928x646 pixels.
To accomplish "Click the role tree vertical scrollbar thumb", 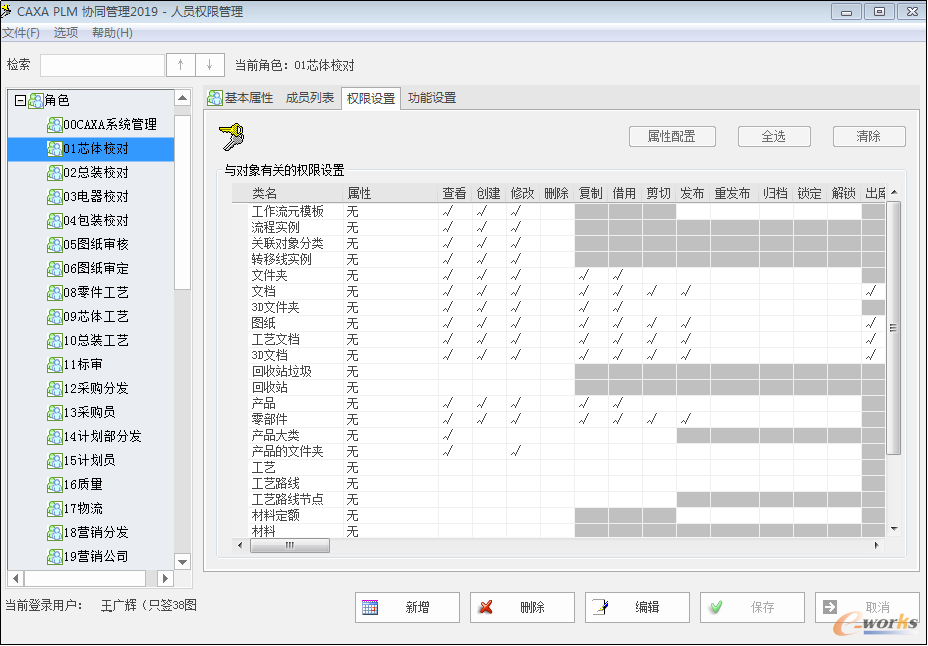I will point(183,202).
